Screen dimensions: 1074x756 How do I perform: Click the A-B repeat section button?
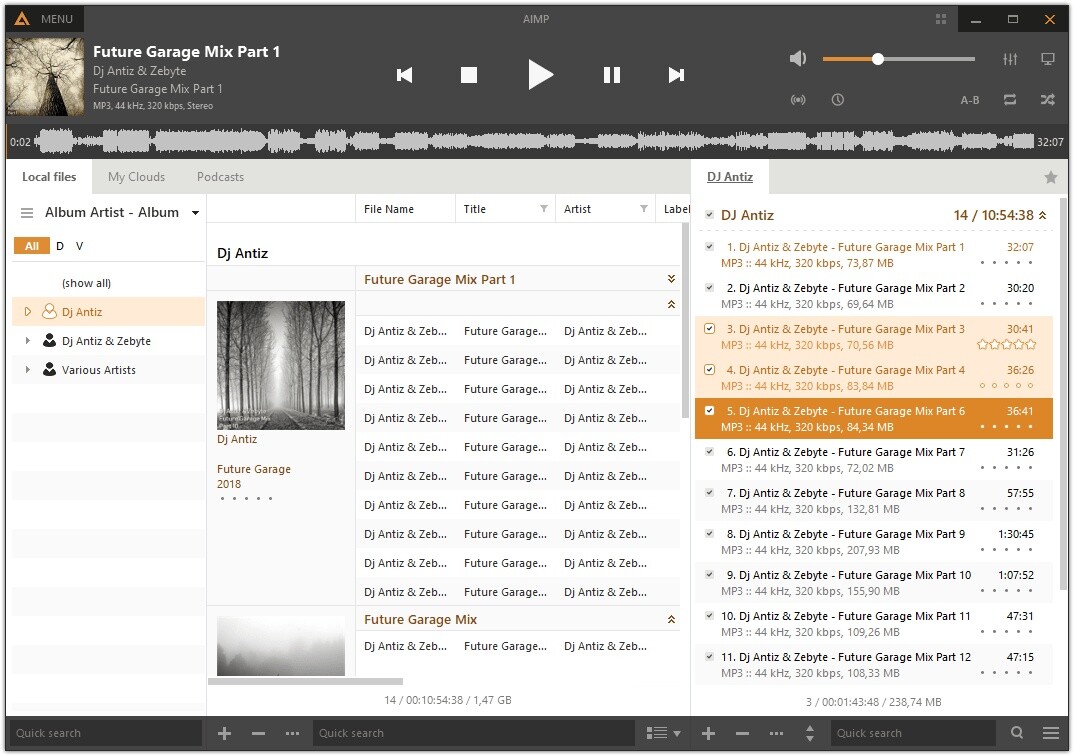969,100
